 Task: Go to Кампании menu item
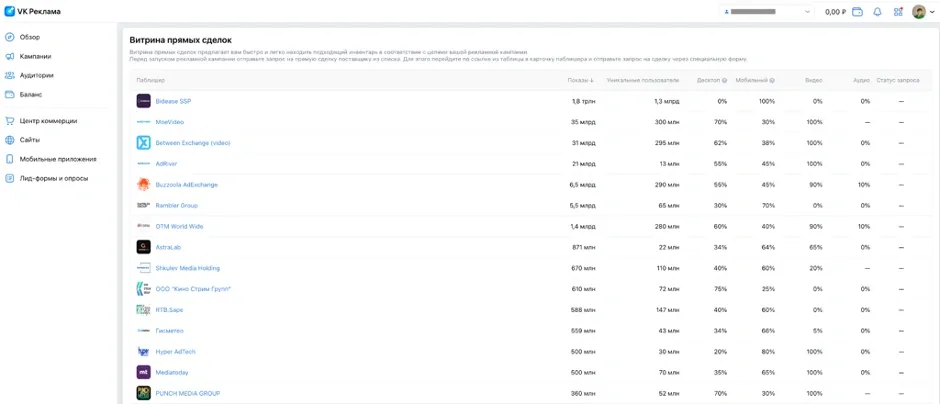tap(35, 56)
